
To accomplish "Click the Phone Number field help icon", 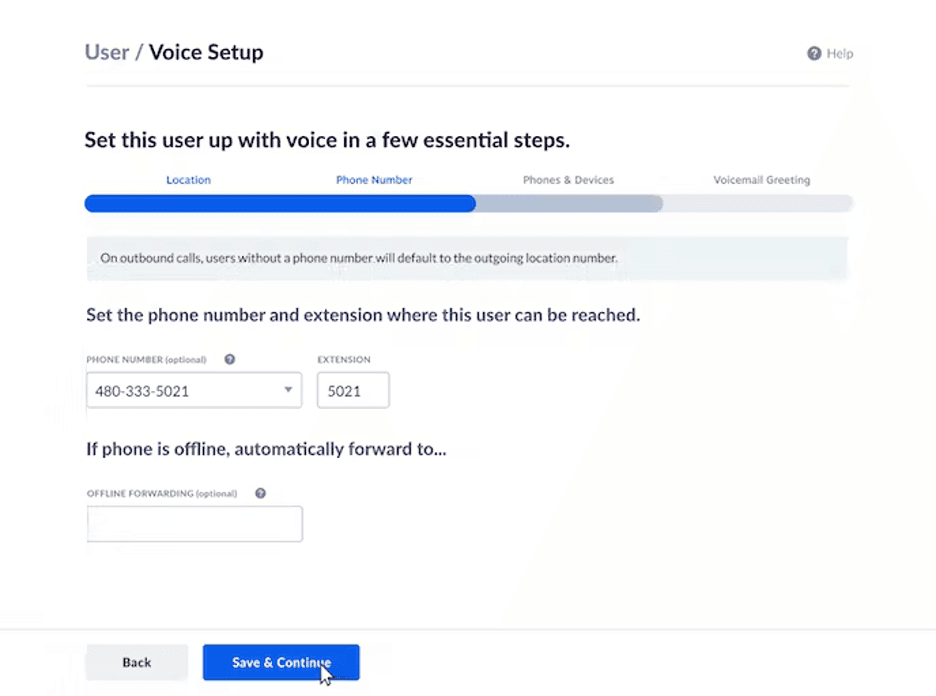I will tap(230, 360).
